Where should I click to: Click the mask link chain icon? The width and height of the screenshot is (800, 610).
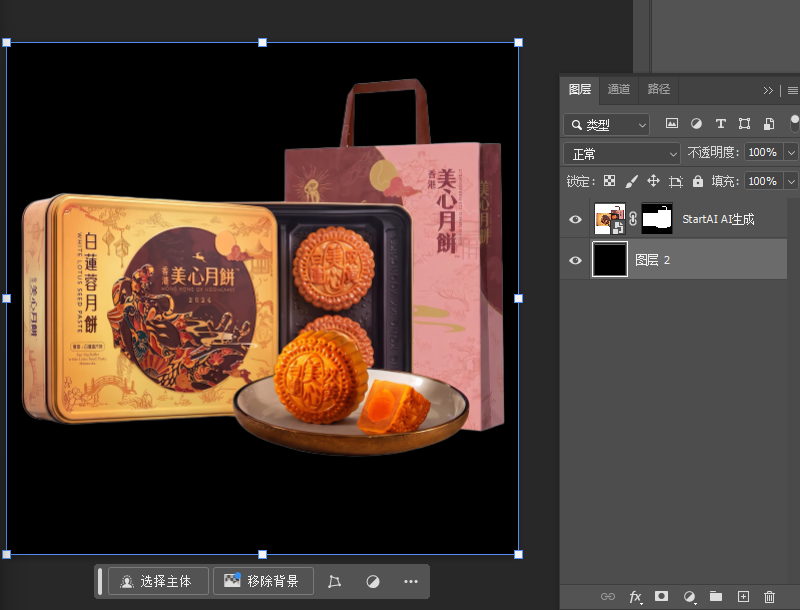(x=633, y=219)
